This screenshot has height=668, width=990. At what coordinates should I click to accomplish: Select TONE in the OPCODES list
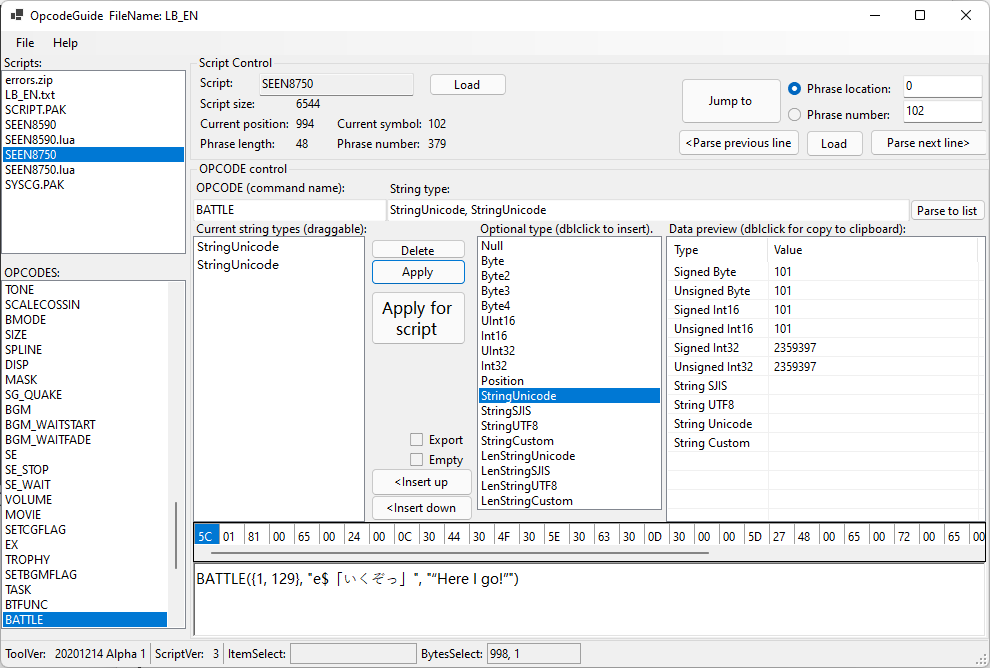pyautogui.click(x=85, y=290)
